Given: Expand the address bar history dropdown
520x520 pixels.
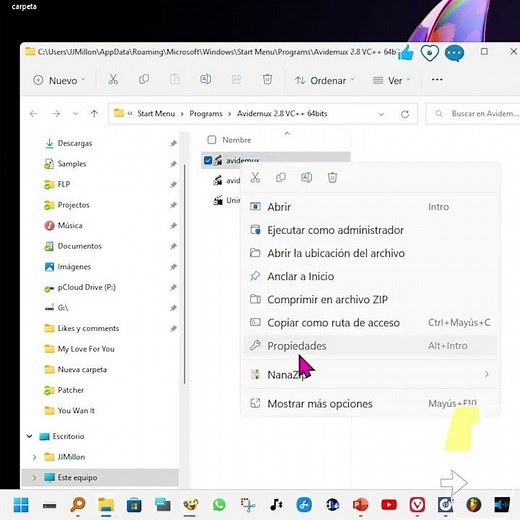Looking at the screenshot, I should 381,114.
